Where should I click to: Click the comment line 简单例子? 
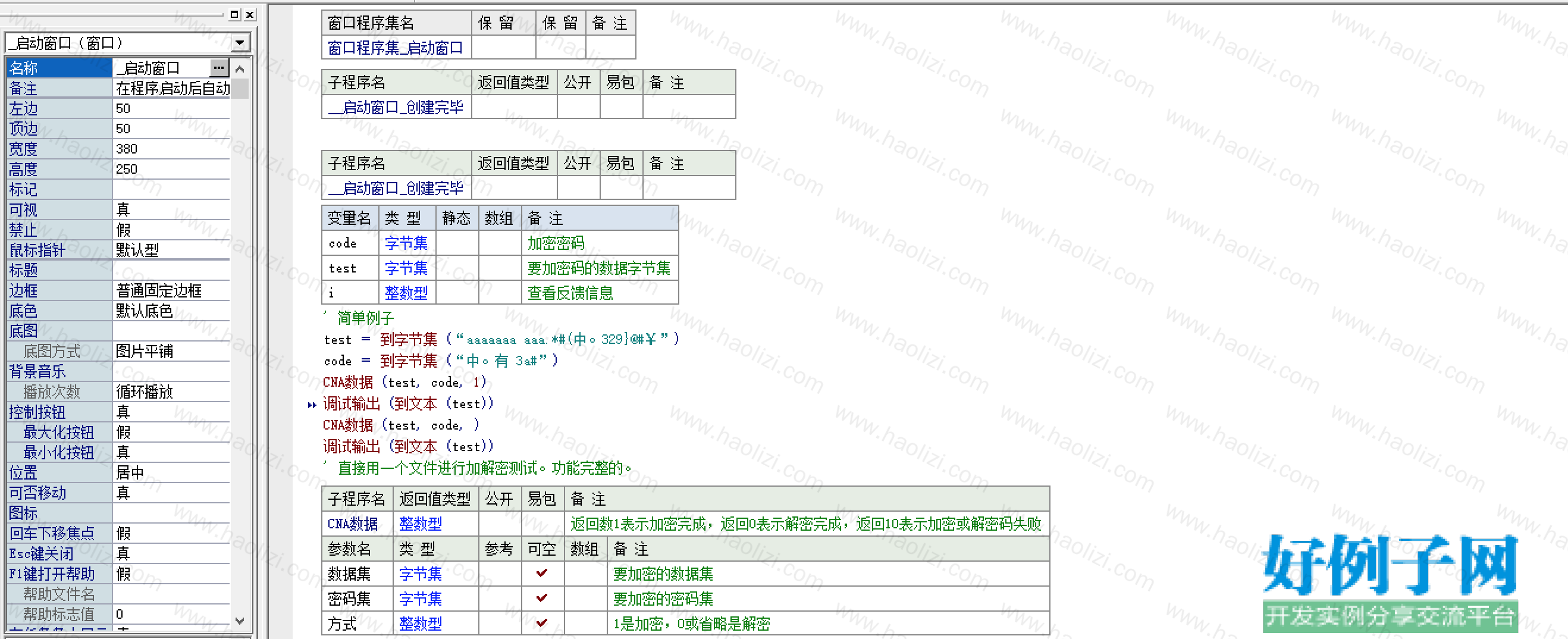(x=359, y=318)
